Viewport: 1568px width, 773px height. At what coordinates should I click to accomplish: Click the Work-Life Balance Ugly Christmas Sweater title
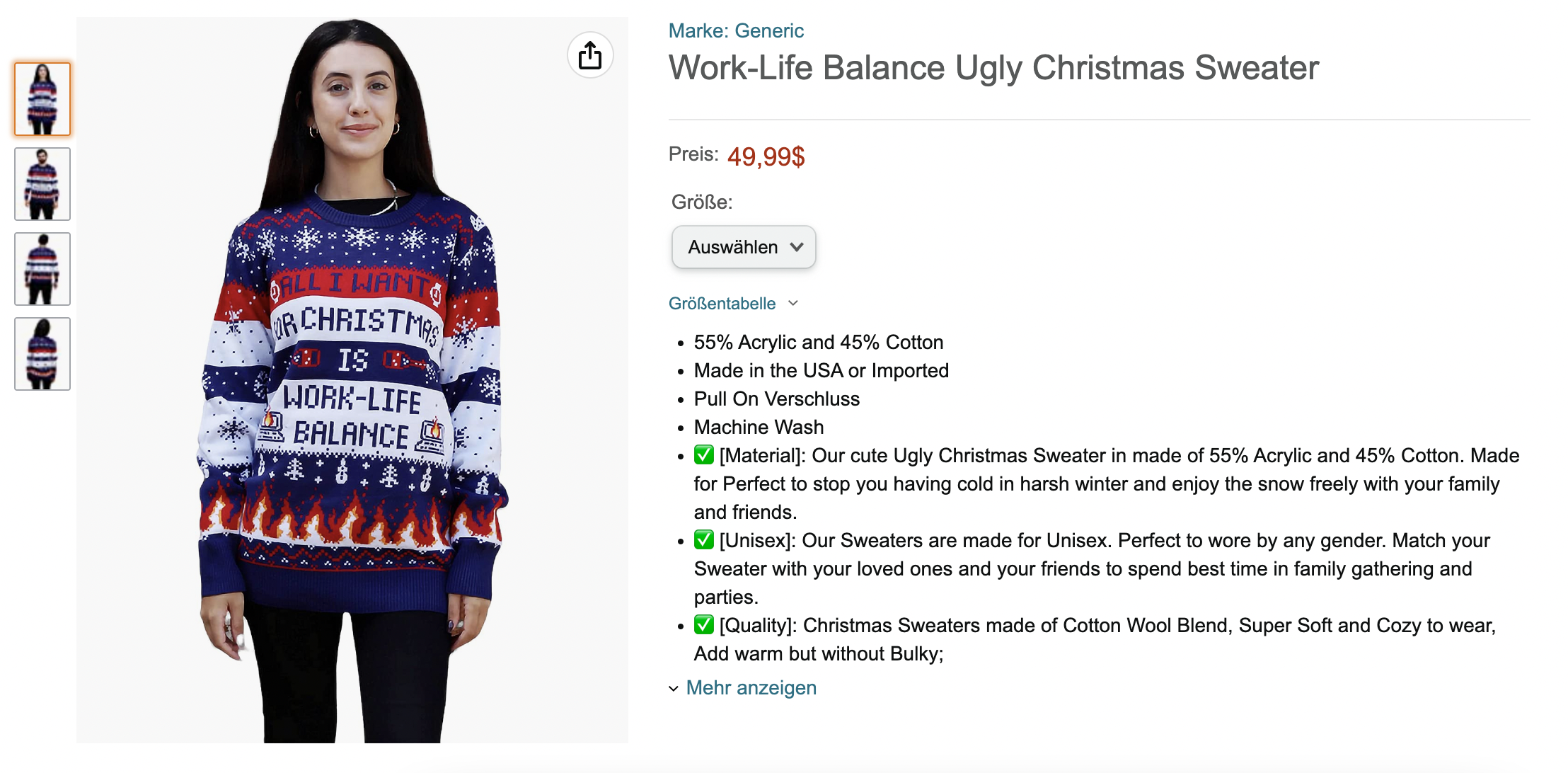point(993,68)
